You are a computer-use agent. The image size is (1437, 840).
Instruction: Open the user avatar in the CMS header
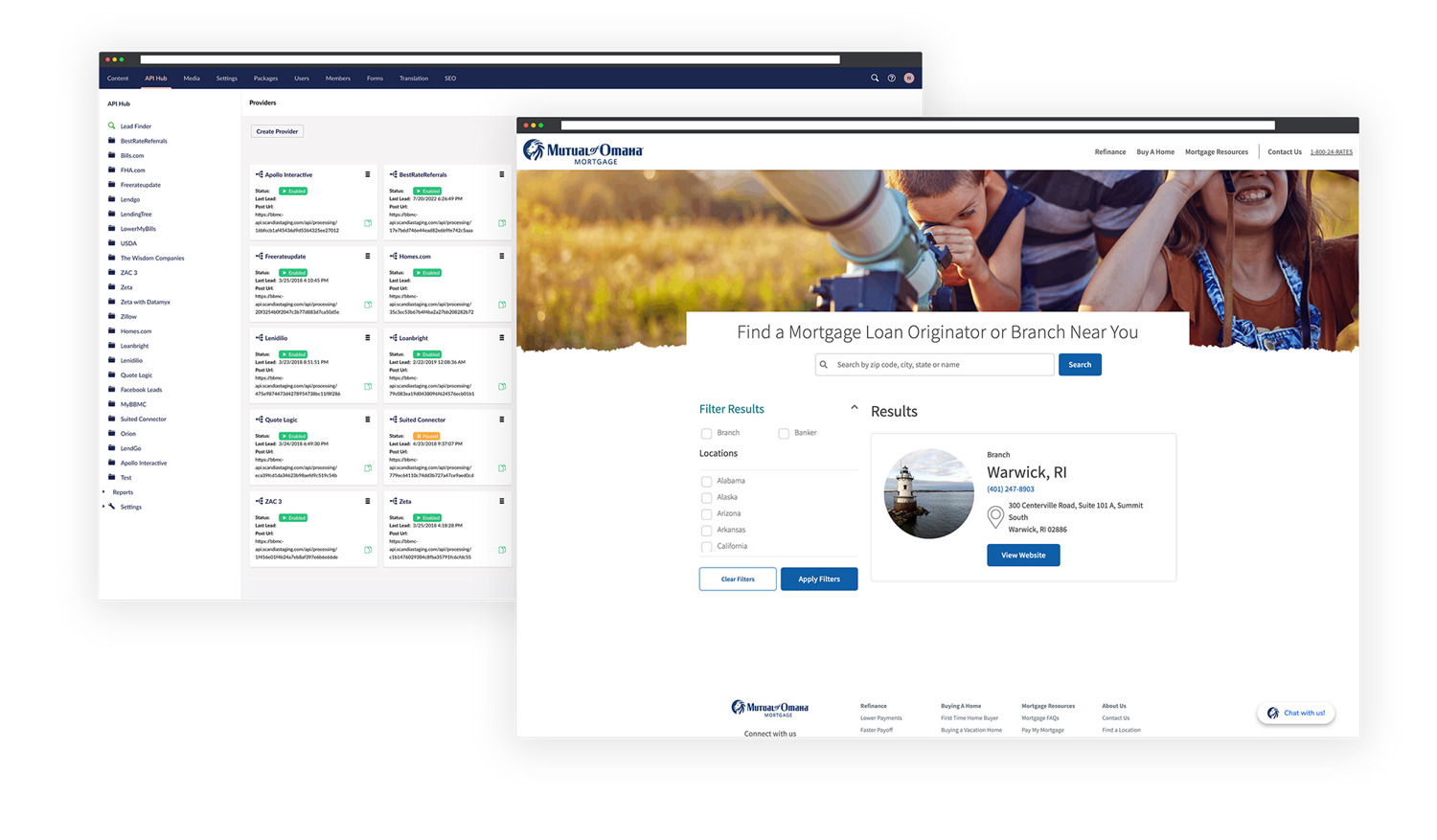tap(909, 79)
